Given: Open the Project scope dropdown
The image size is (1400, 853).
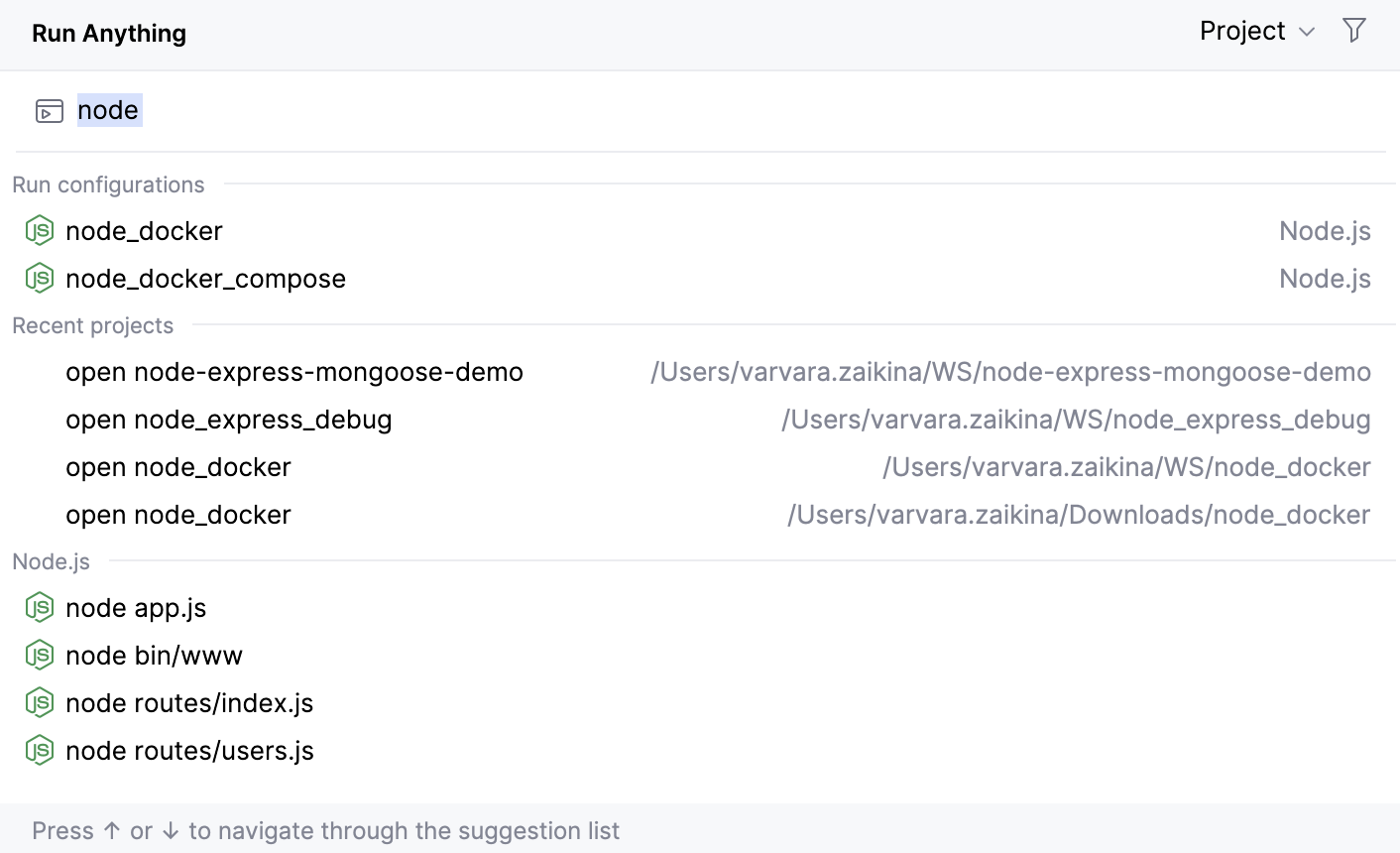Looking at the screenshot, I should [1256, 31].
